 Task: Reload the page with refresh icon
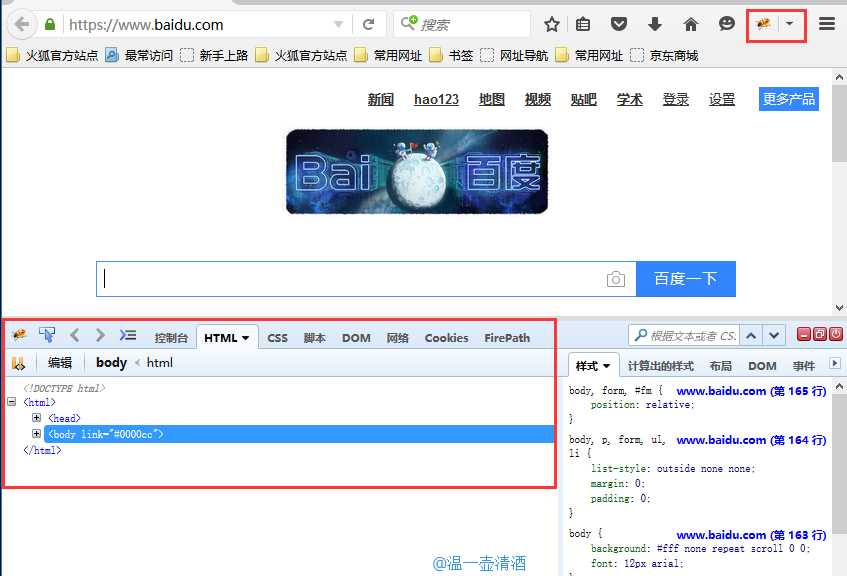368,24
